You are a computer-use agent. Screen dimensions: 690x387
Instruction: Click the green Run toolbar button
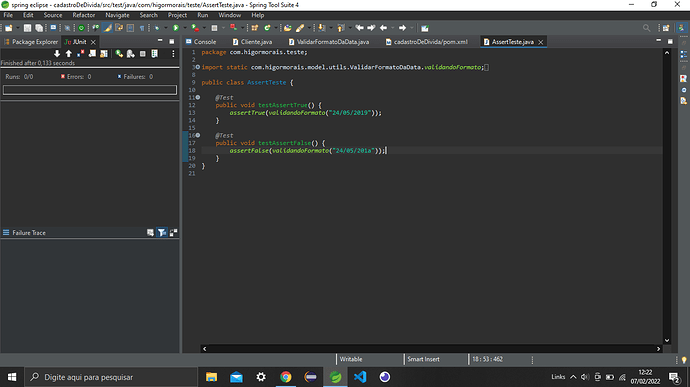pyautogui.click(x=176, y=28)
